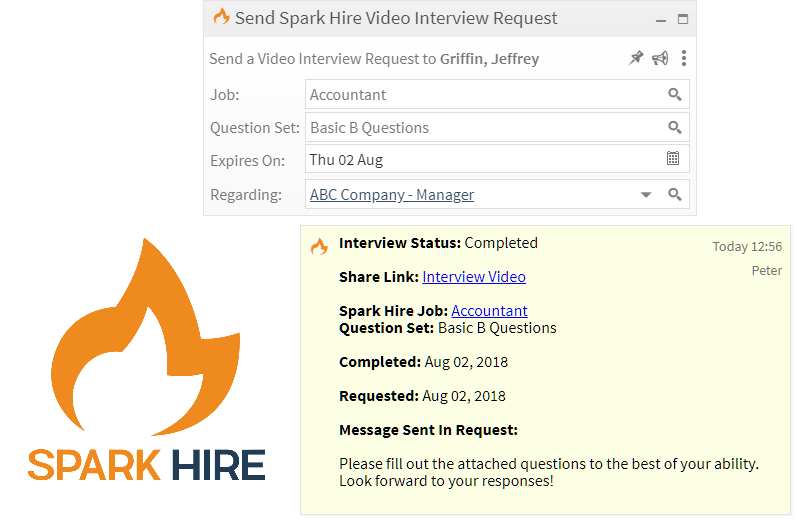Click the Interview Status: Completed text
This screenshot has height=520, width=797.
tap(438, 243)
